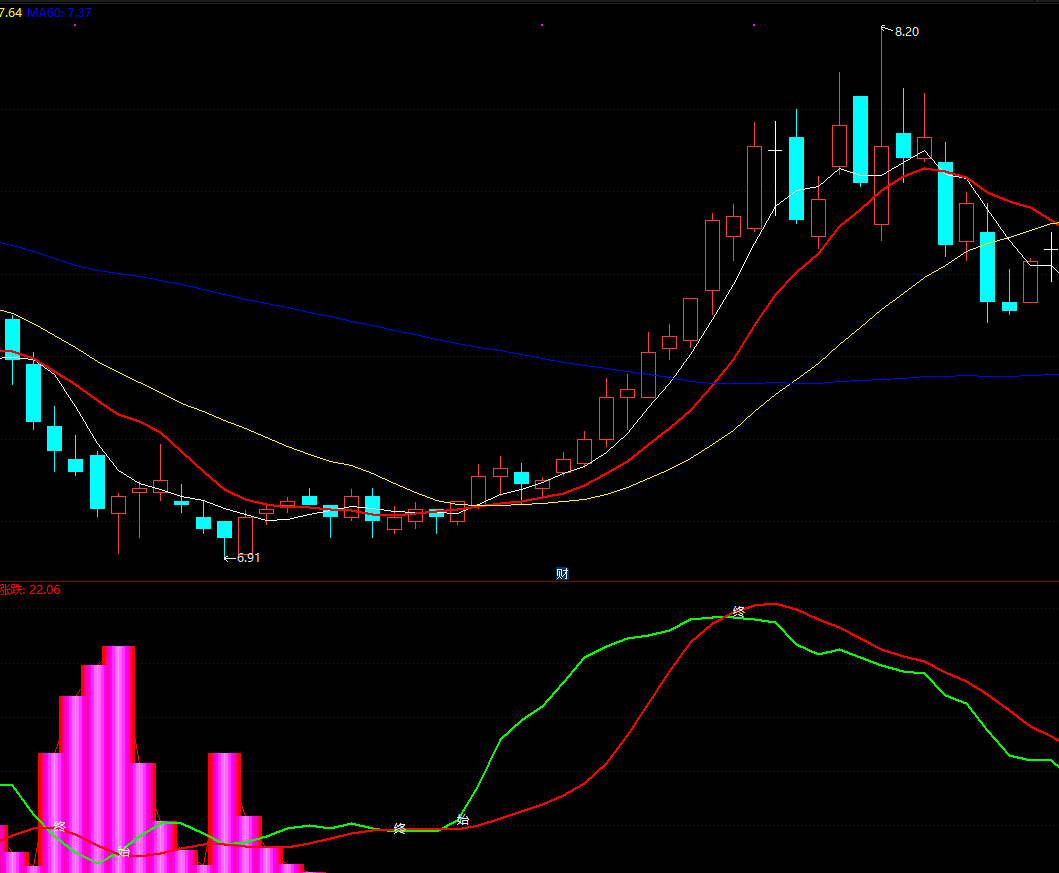1059x873 pixels.
Task: Click the 始 marker over the magenta bars
Action: [x=124, y=852]
